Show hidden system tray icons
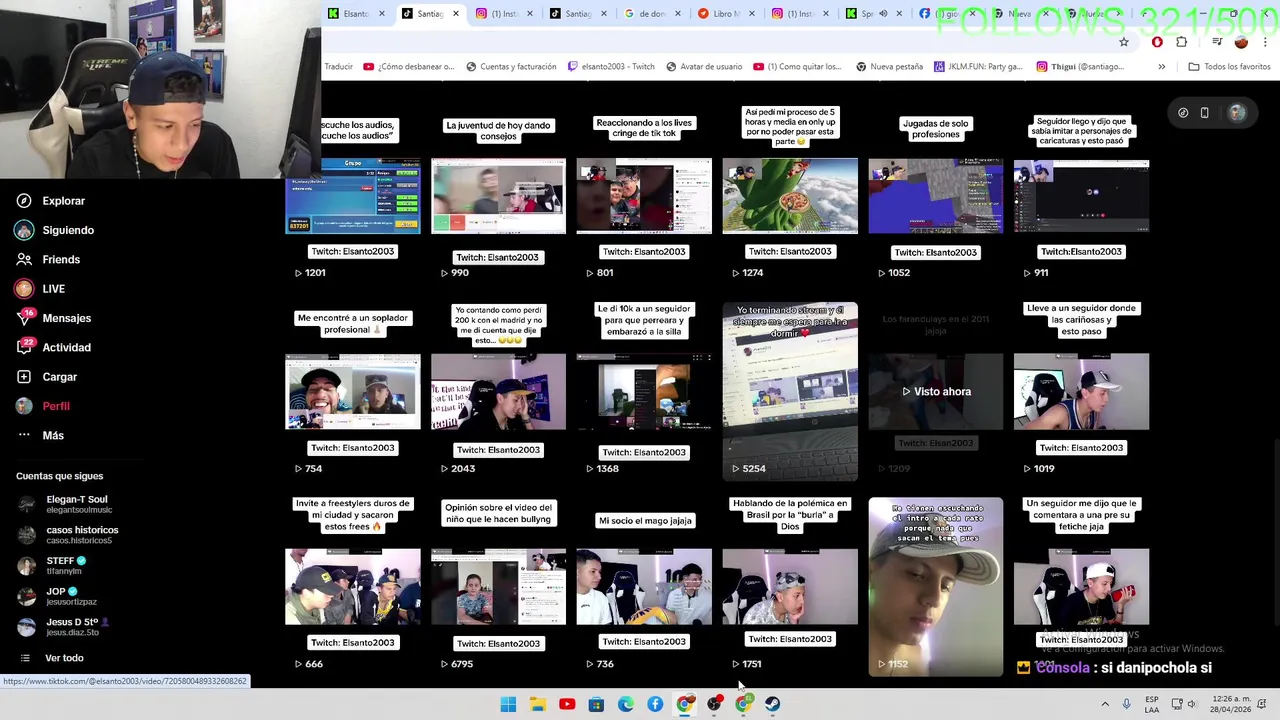Screen dimensions: 1280x720 1105,704
